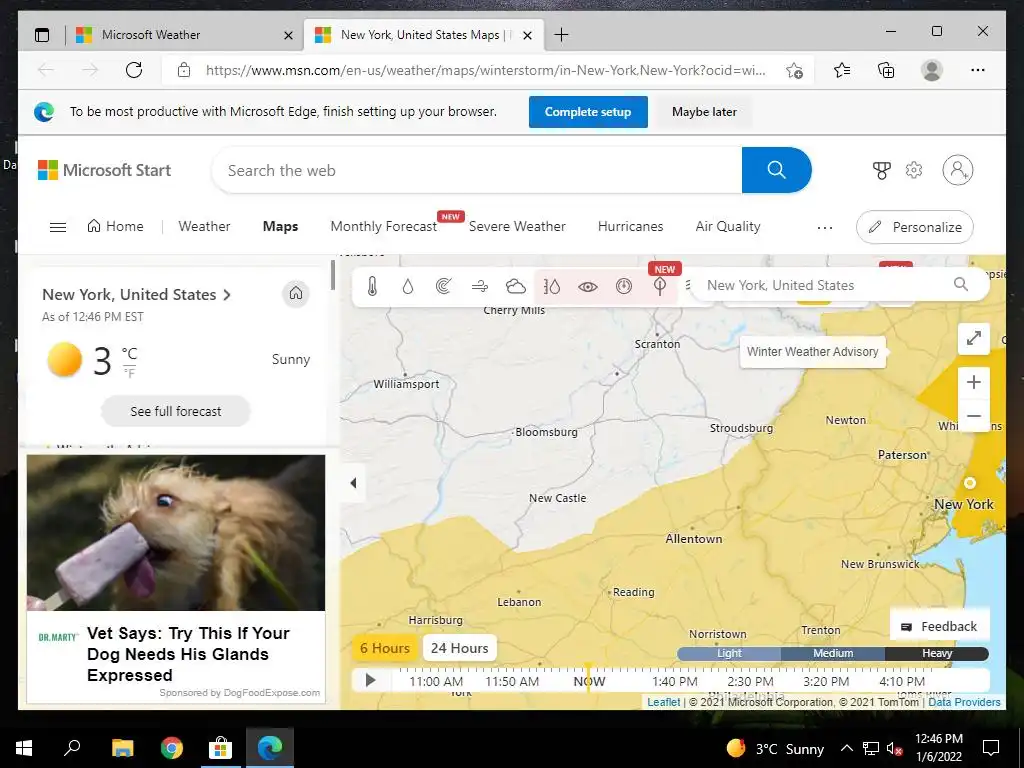Click the NOW timeline marker
The width and height of the screenshot is (1024, 768).
coord(589,682)
